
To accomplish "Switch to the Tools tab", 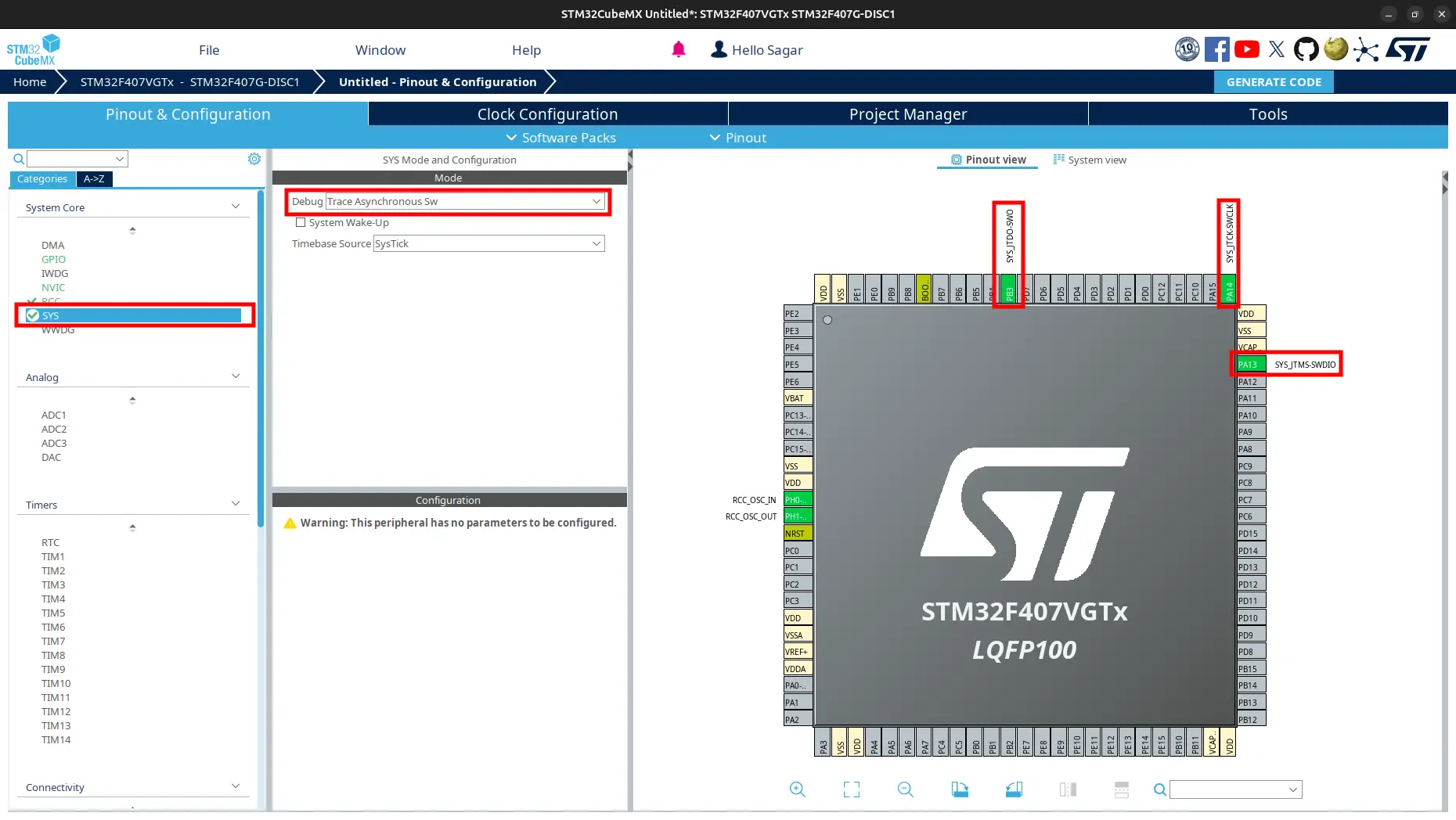I will [1268, 113].
